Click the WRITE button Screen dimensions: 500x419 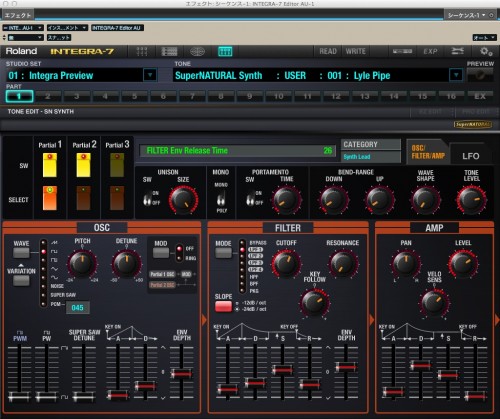[355, 51]
